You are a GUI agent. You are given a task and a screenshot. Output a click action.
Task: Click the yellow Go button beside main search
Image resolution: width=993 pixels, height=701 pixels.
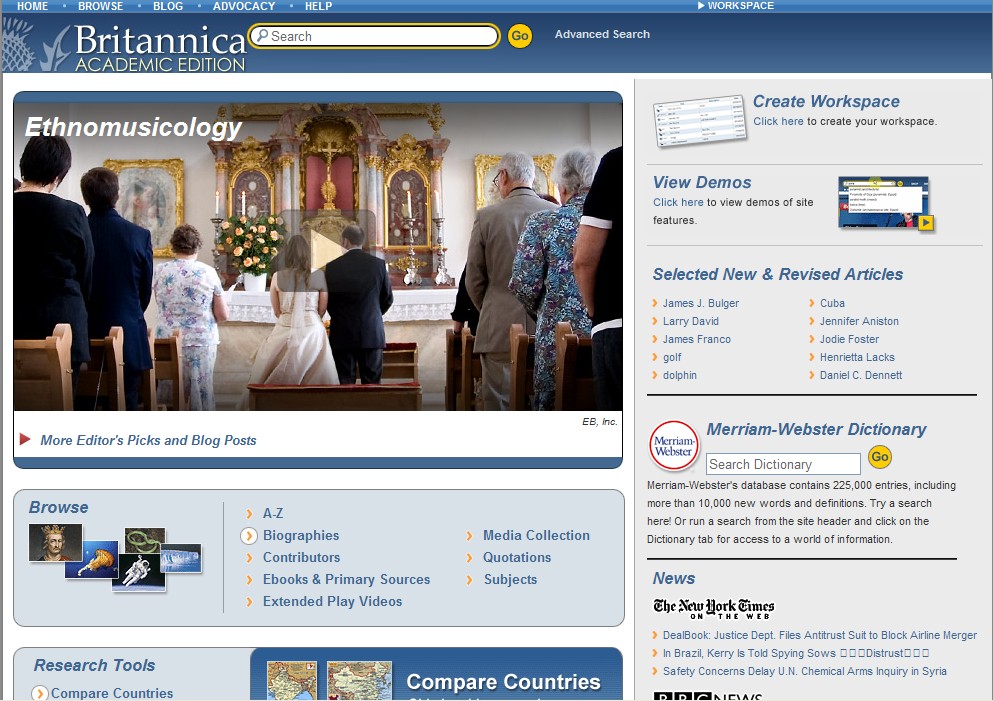[520, 36]
